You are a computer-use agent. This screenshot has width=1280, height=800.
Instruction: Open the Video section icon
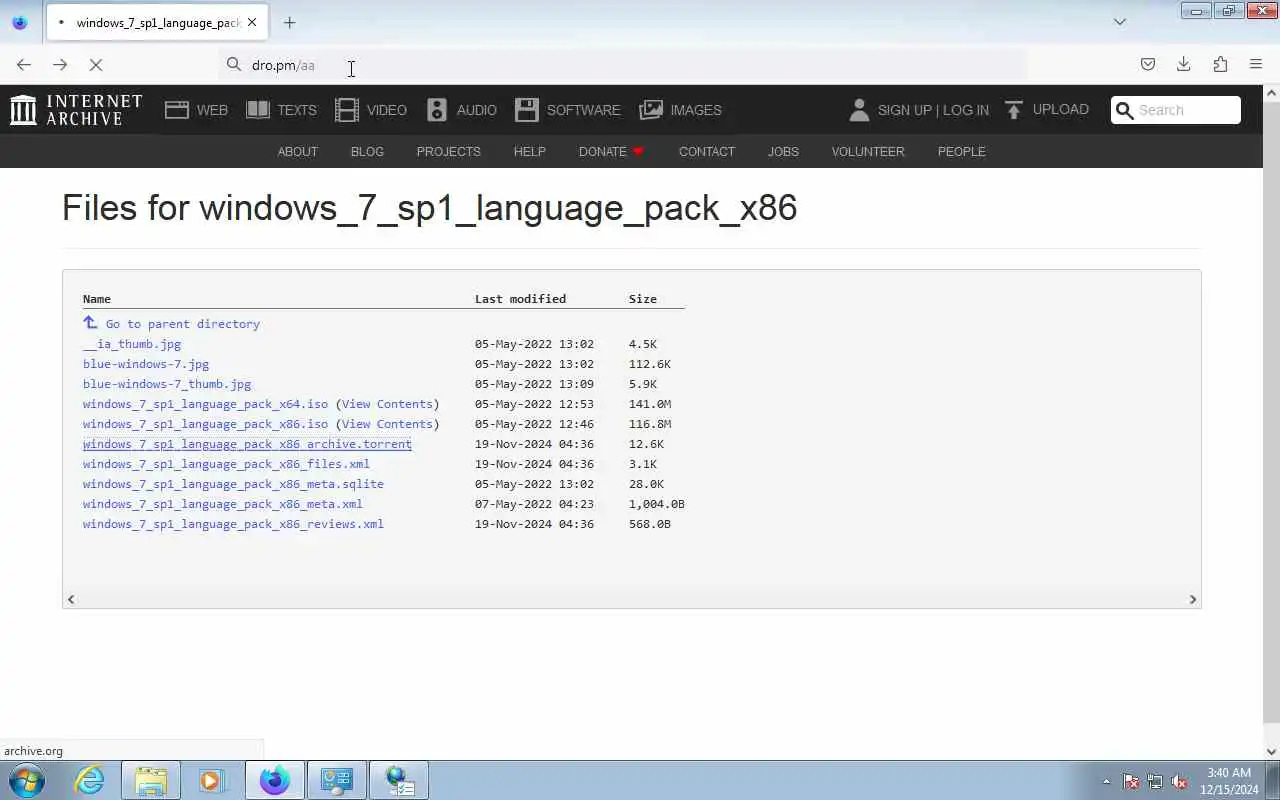pos(347,110)
